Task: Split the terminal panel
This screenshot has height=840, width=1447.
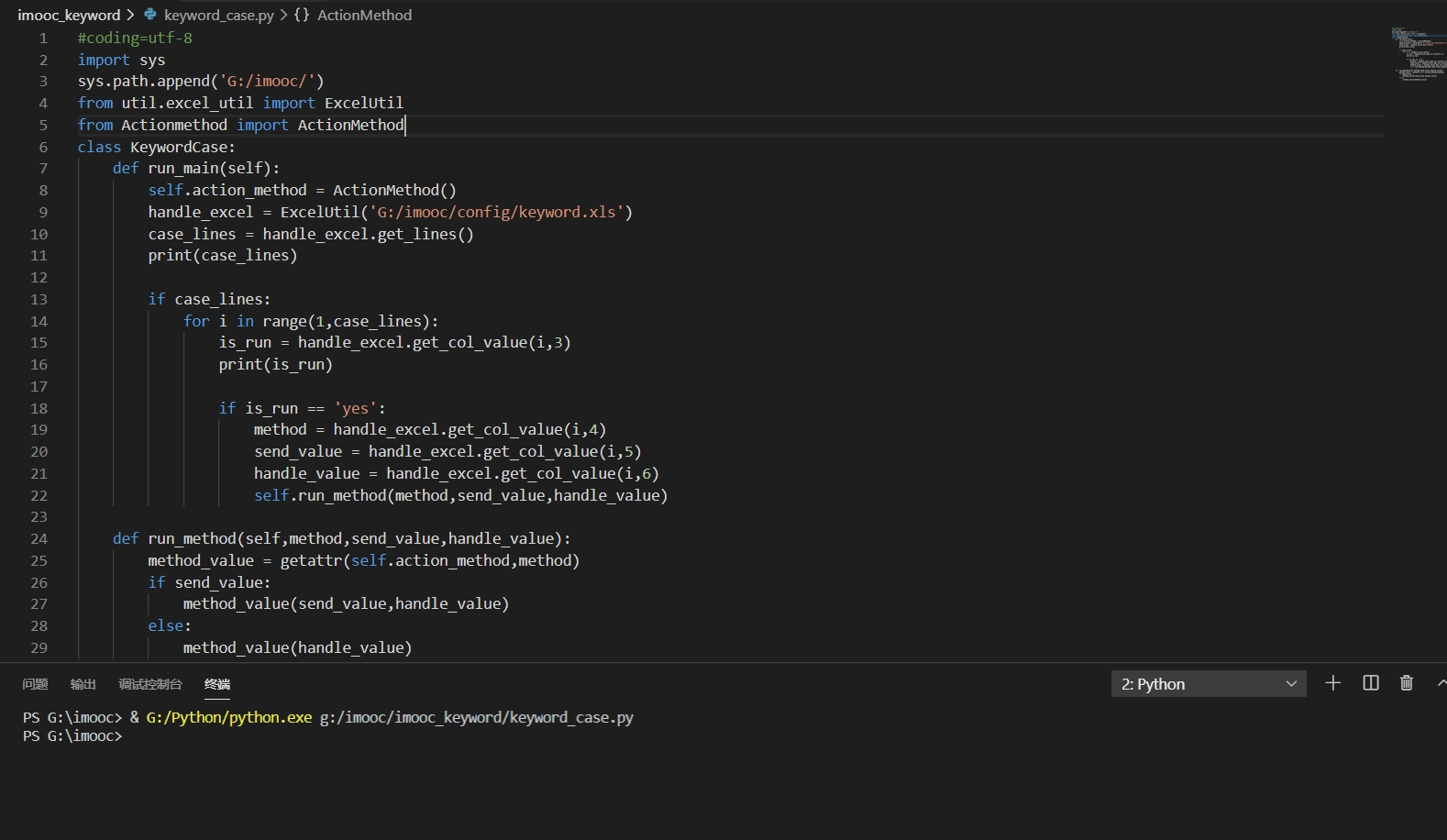Action: pos(1371,683)
